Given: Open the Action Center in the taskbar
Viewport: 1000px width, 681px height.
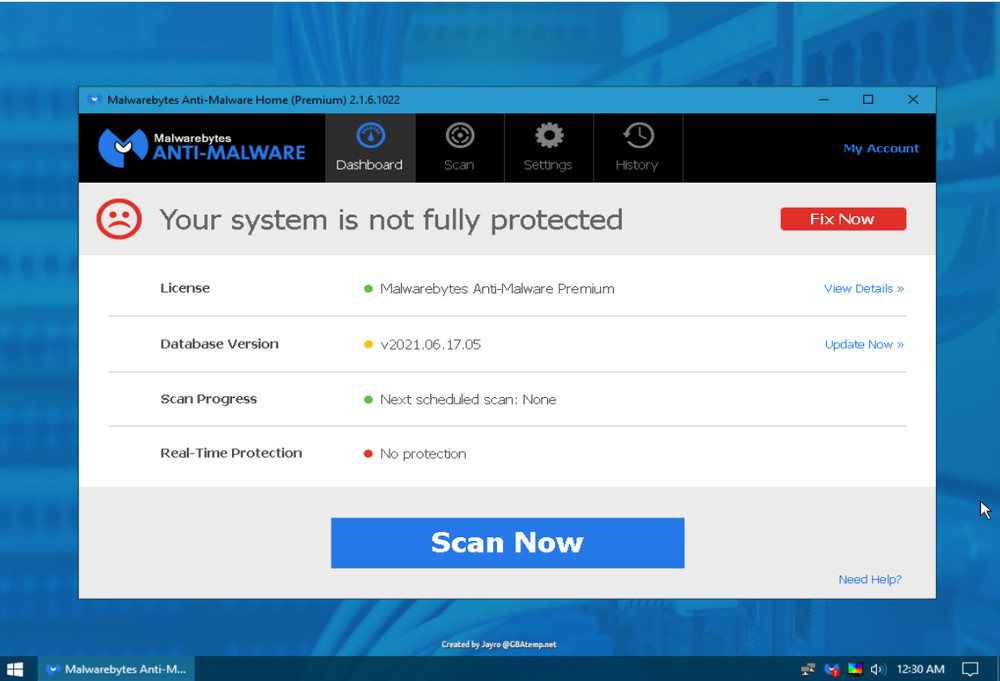Looking at the screenshot, I should coord(969,669).
